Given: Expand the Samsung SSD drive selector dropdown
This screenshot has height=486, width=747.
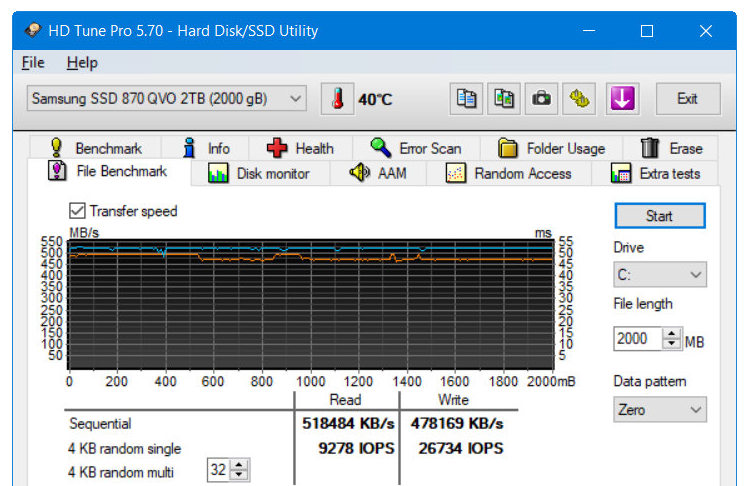Looking at the screenshot, I should point(295,99).
